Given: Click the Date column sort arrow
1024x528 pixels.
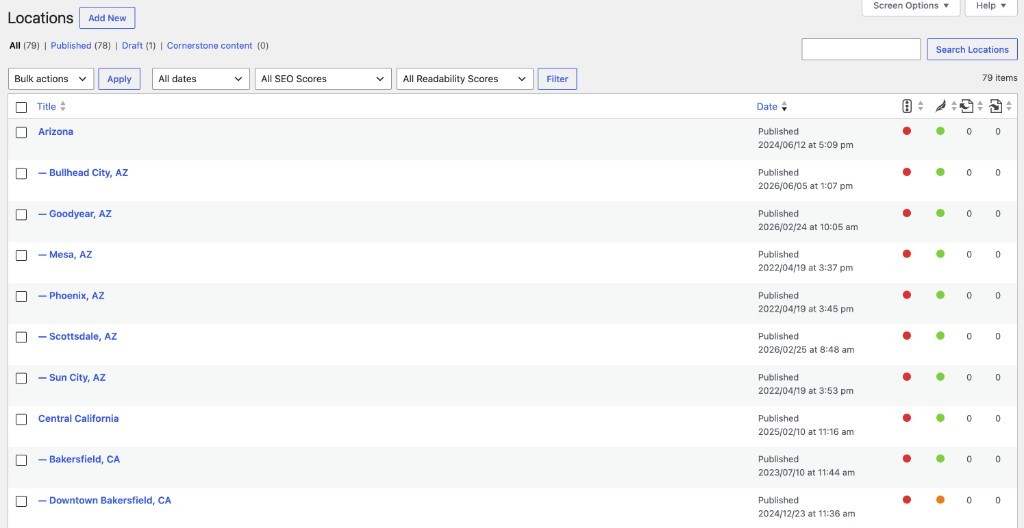Looking at the screenshot, I should 784,107.
